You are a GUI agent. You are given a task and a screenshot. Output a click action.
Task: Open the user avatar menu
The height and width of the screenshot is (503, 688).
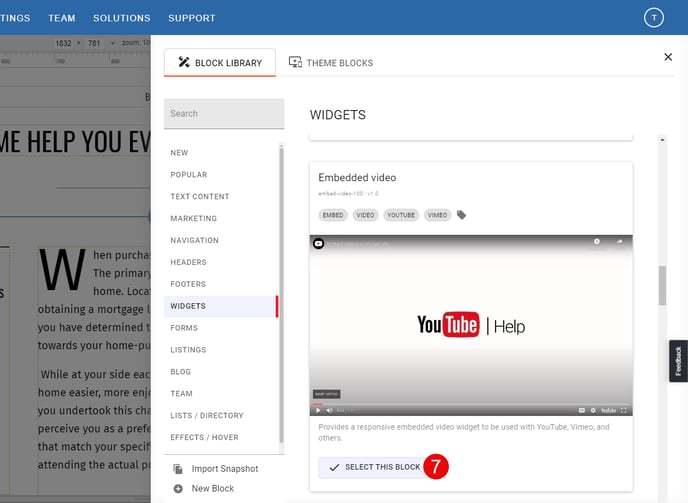coord(654,18)
